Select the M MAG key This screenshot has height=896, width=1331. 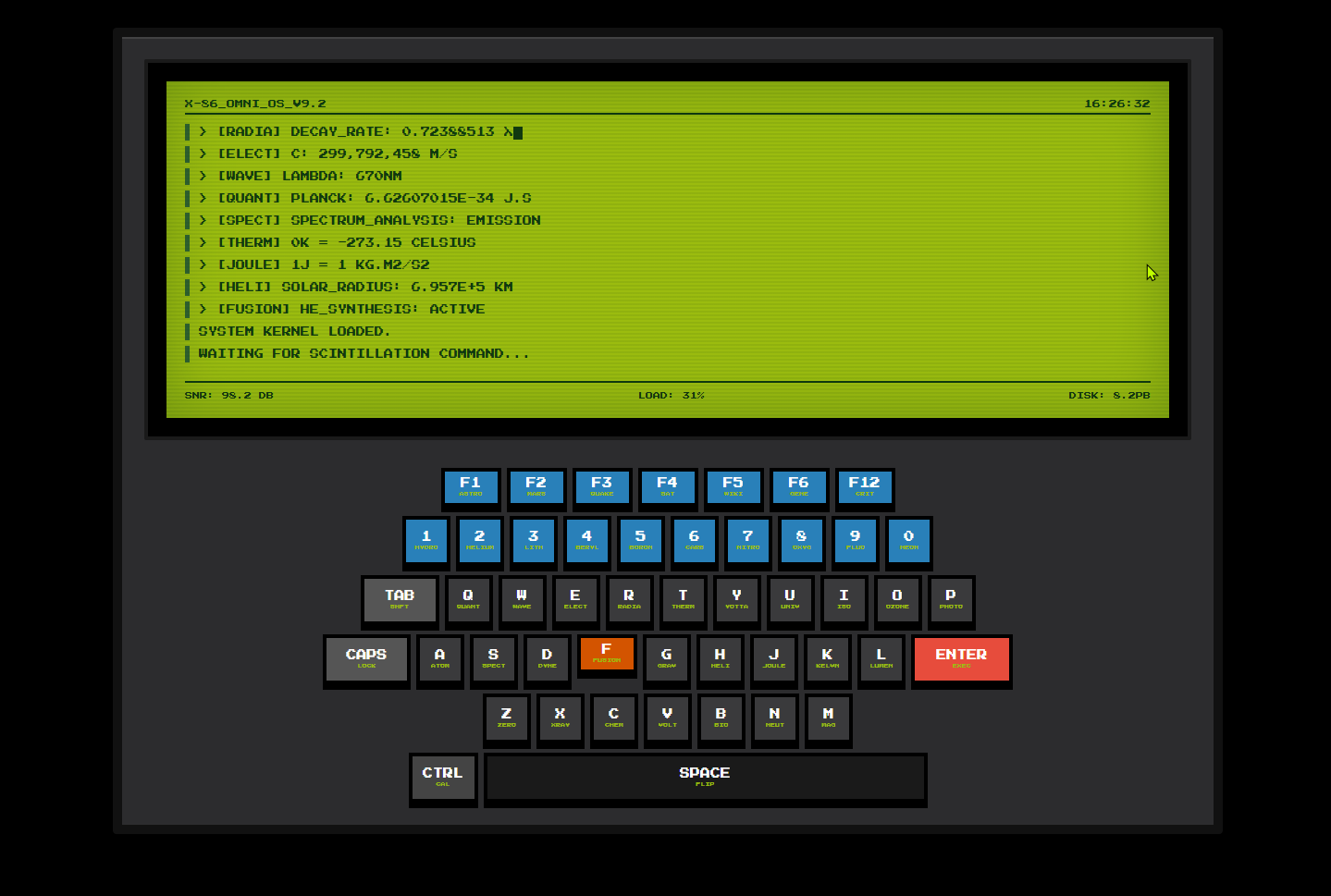[x=828, y=719]
